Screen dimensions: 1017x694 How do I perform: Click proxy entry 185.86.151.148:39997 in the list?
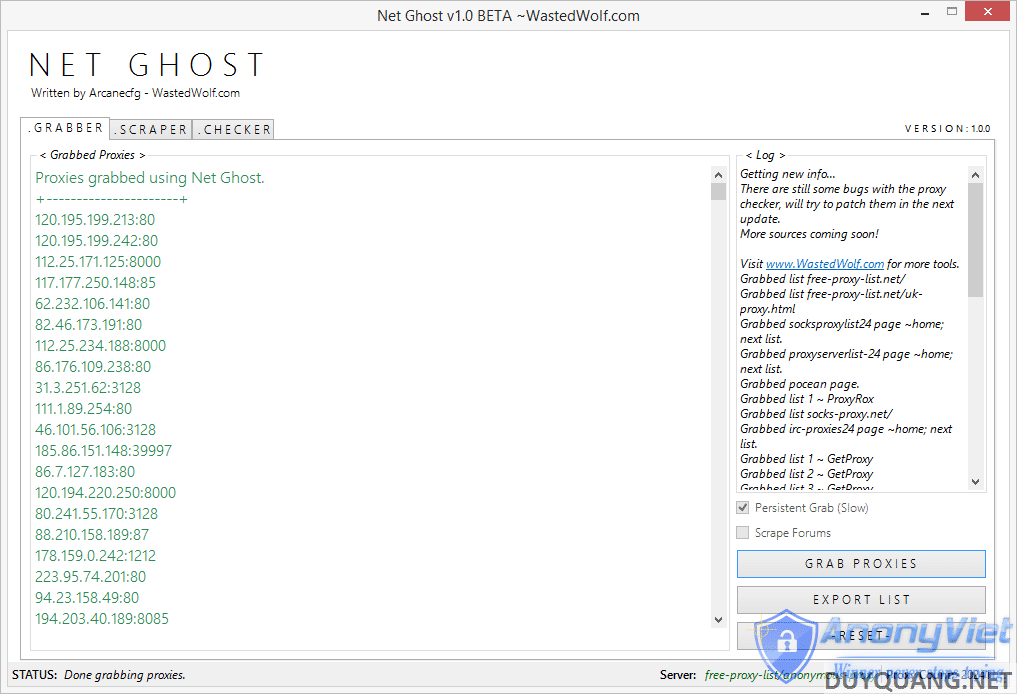point(103,451)
